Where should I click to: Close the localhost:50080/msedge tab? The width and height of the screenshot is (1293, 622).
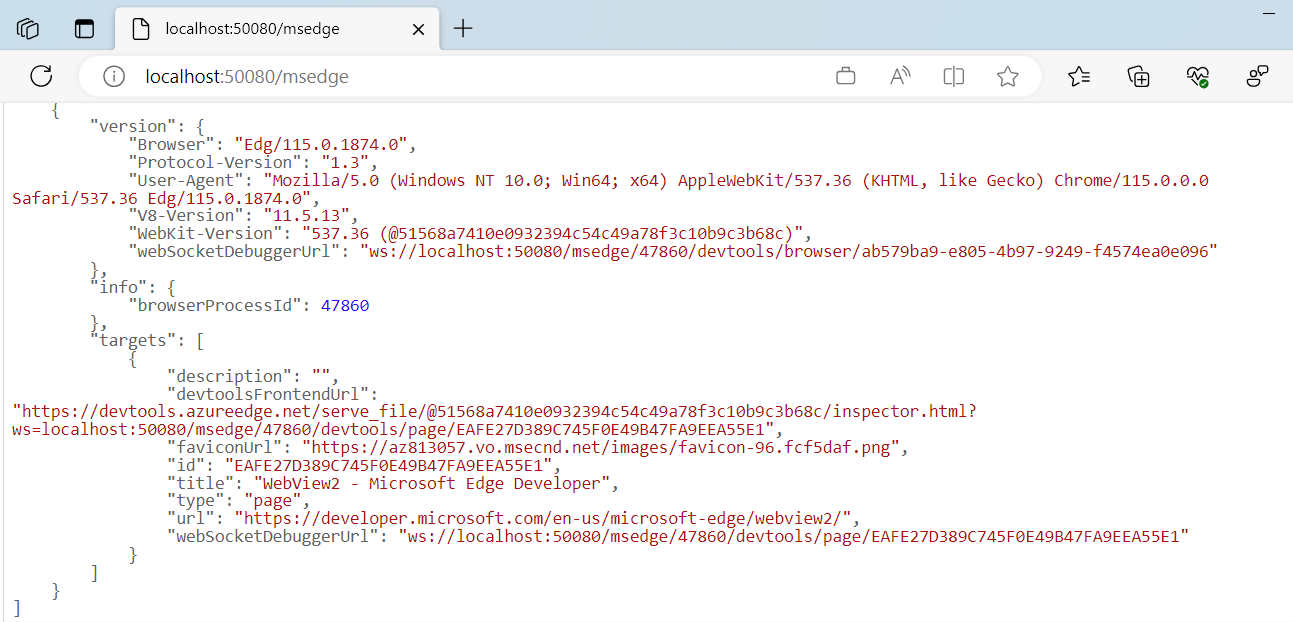(x=418, y=29)
